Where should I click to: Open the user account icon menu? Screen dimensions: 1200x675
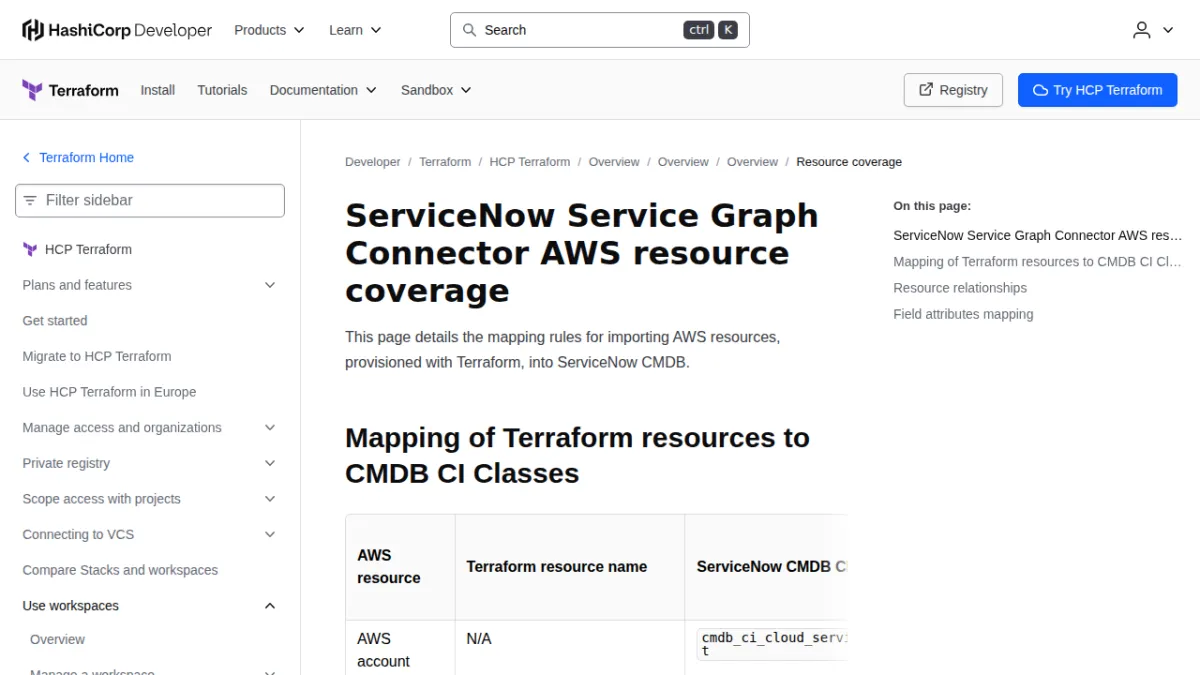(x=1152, y=30)
